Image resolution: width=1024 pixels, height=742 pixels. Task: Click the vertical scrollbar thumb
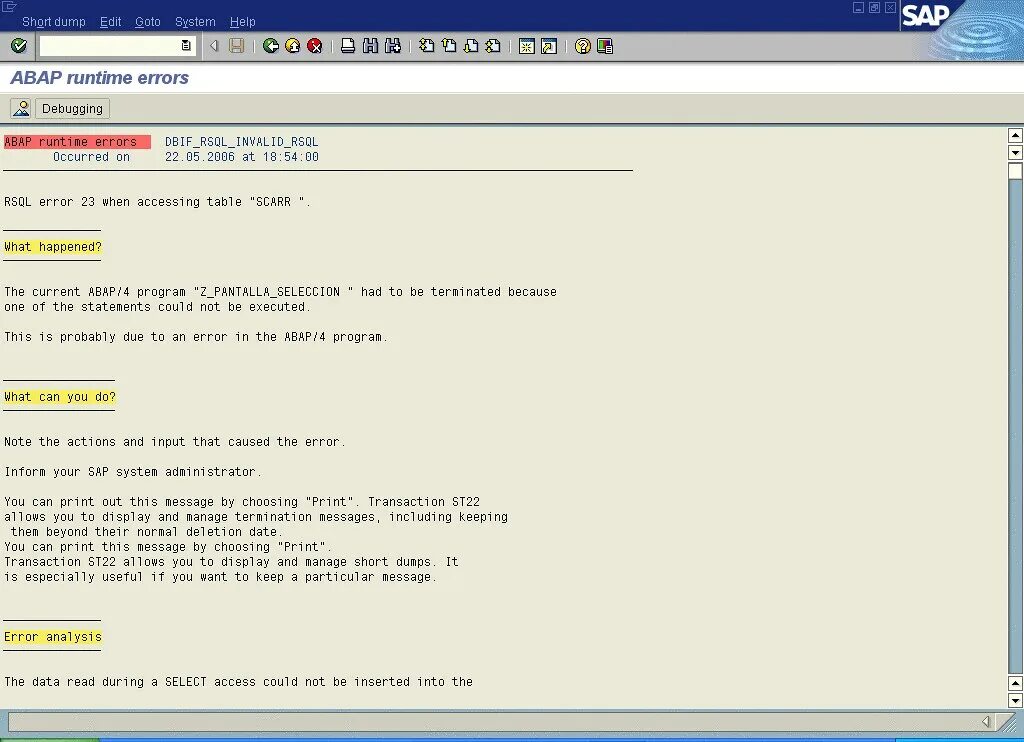1015,171
